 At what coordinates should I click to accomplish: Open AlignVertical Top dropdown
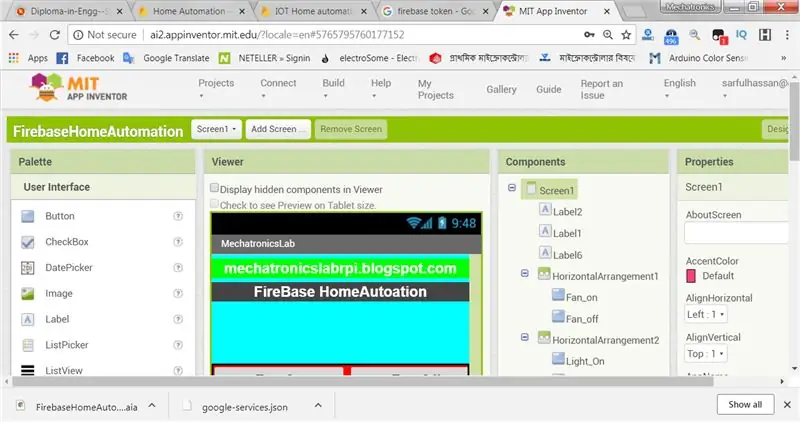pos(706,354)
